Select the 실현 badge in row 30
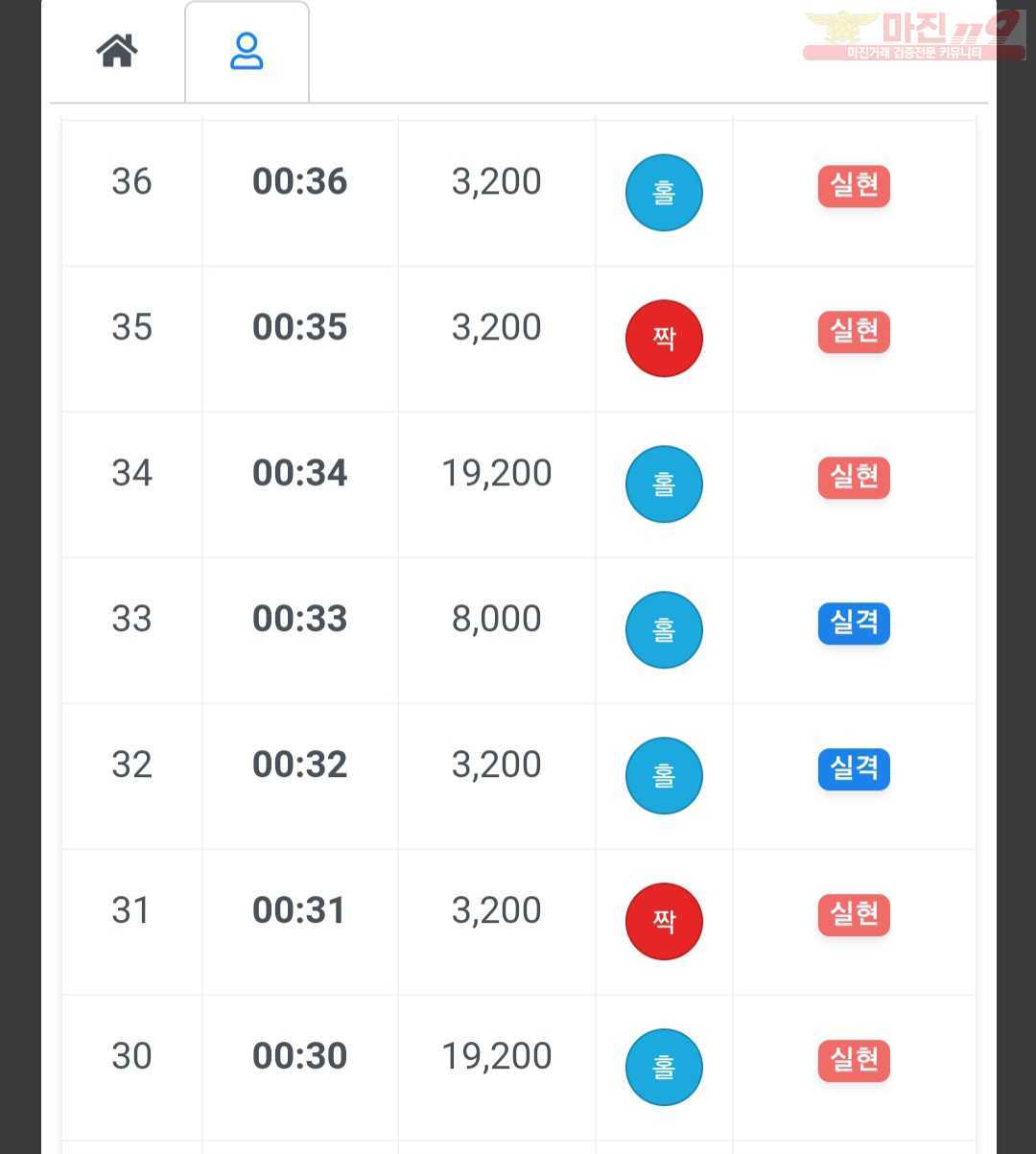Viewport: 1036px width, 1154px height. point(854,1060)
